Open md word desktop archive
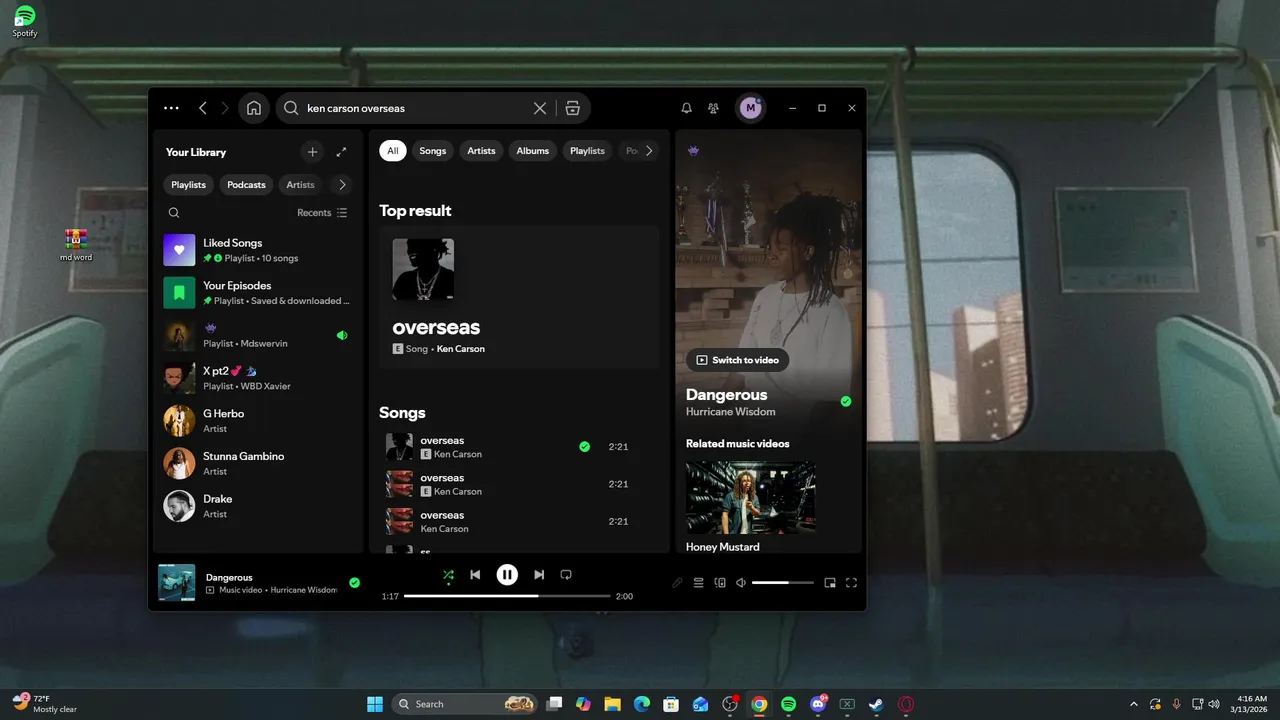The height and width of the screenshot is (720, 1280). [x=76, y=245]
